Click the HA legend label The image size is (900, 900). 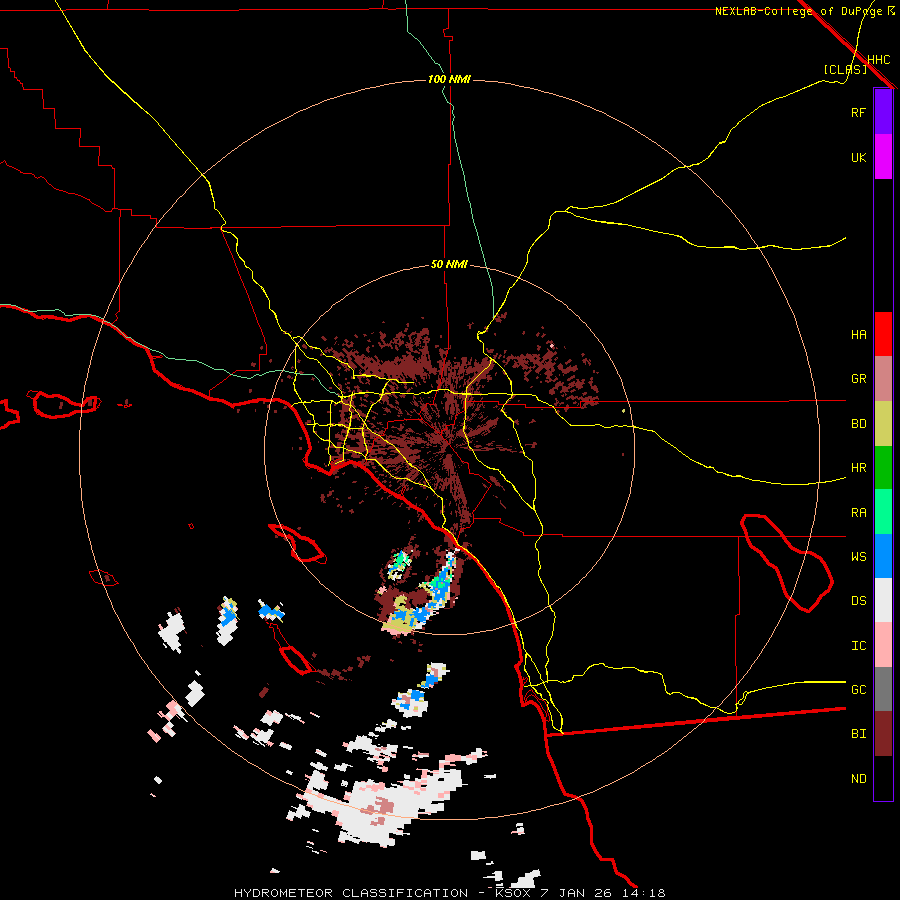pos(858,335)
